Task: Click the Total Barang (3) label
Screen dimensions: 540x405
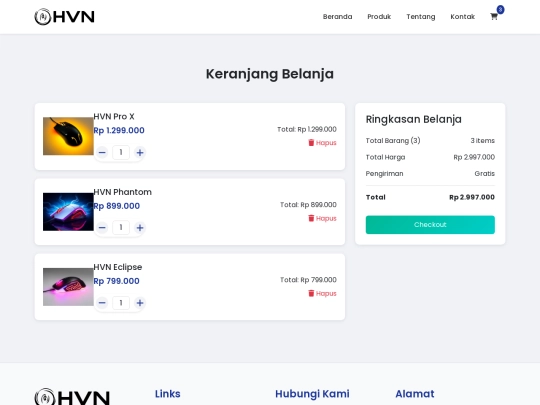Action: [393, 141]
